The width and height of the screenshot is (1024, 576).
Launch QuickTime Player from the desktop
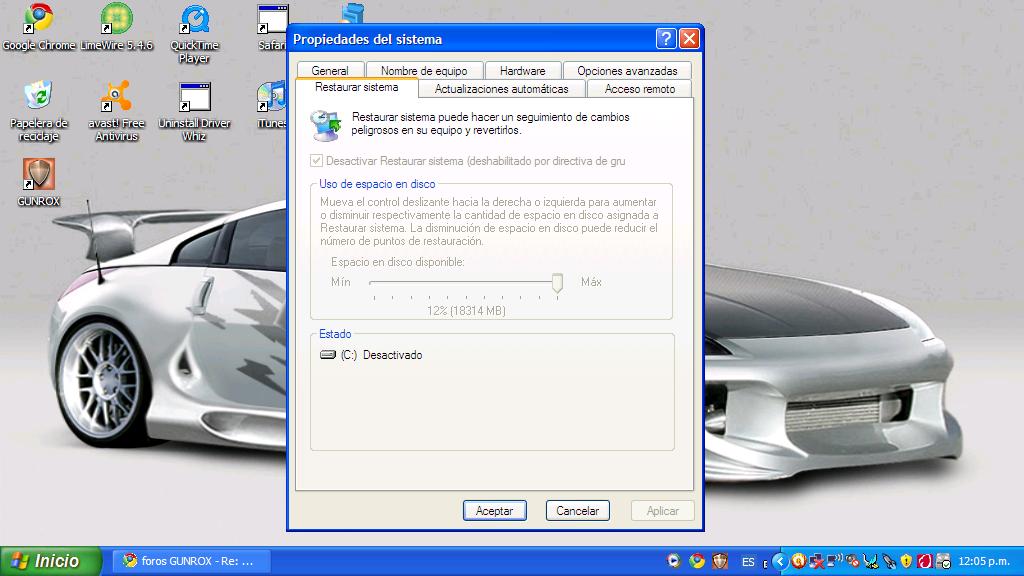point(194,20)
